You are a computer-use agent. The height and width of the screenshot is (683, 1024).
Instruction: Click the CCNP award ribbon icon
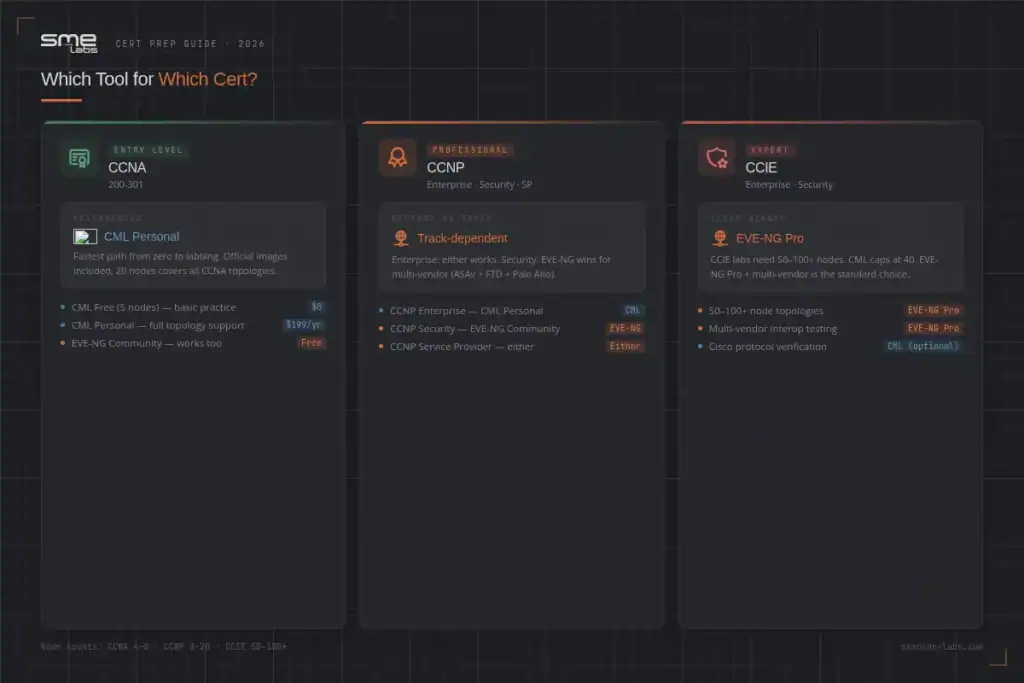pos(398,157)
